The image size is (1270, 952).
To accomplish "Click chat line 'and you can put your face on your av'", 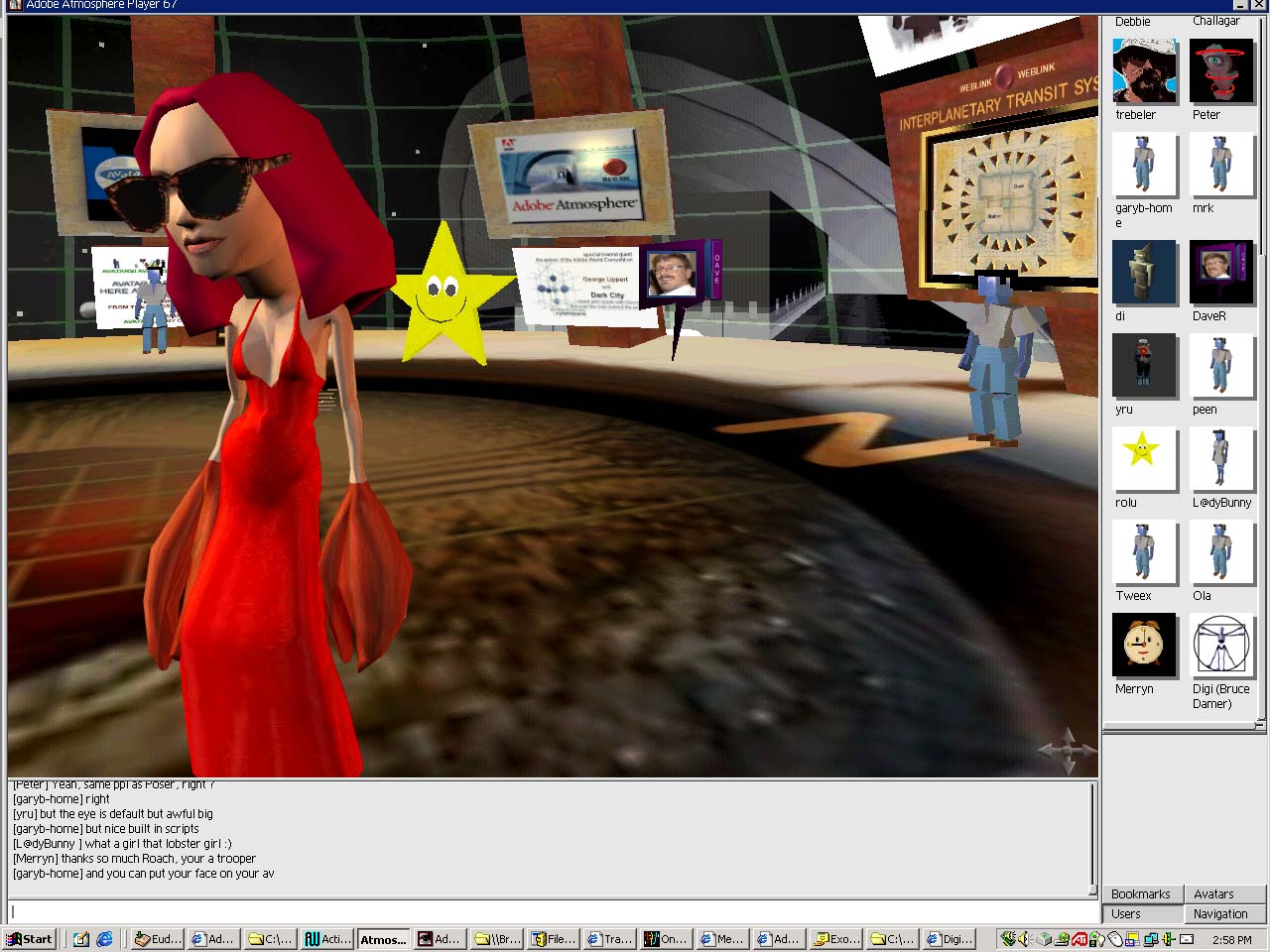I will click(180, 874).
